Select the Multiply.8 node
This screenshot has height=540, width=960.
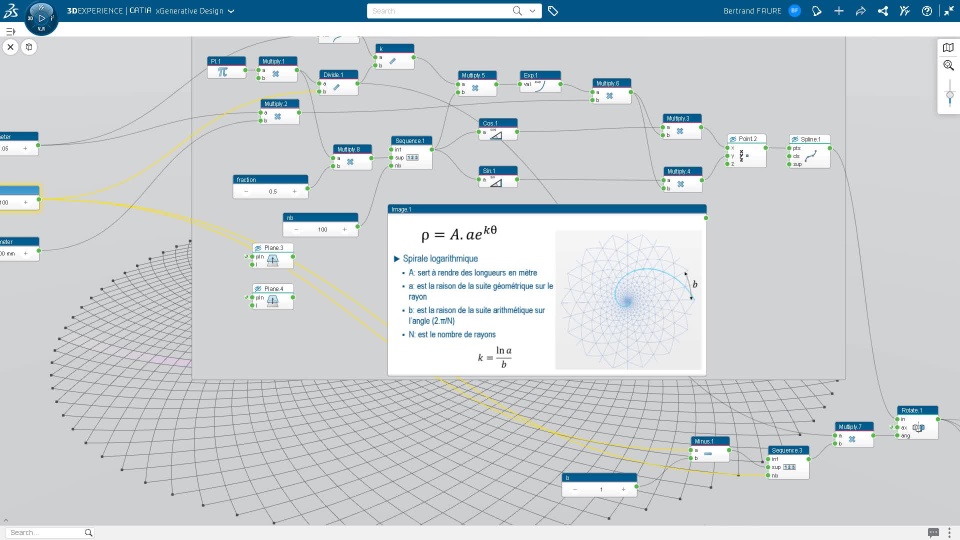click(x=352, y=157)
